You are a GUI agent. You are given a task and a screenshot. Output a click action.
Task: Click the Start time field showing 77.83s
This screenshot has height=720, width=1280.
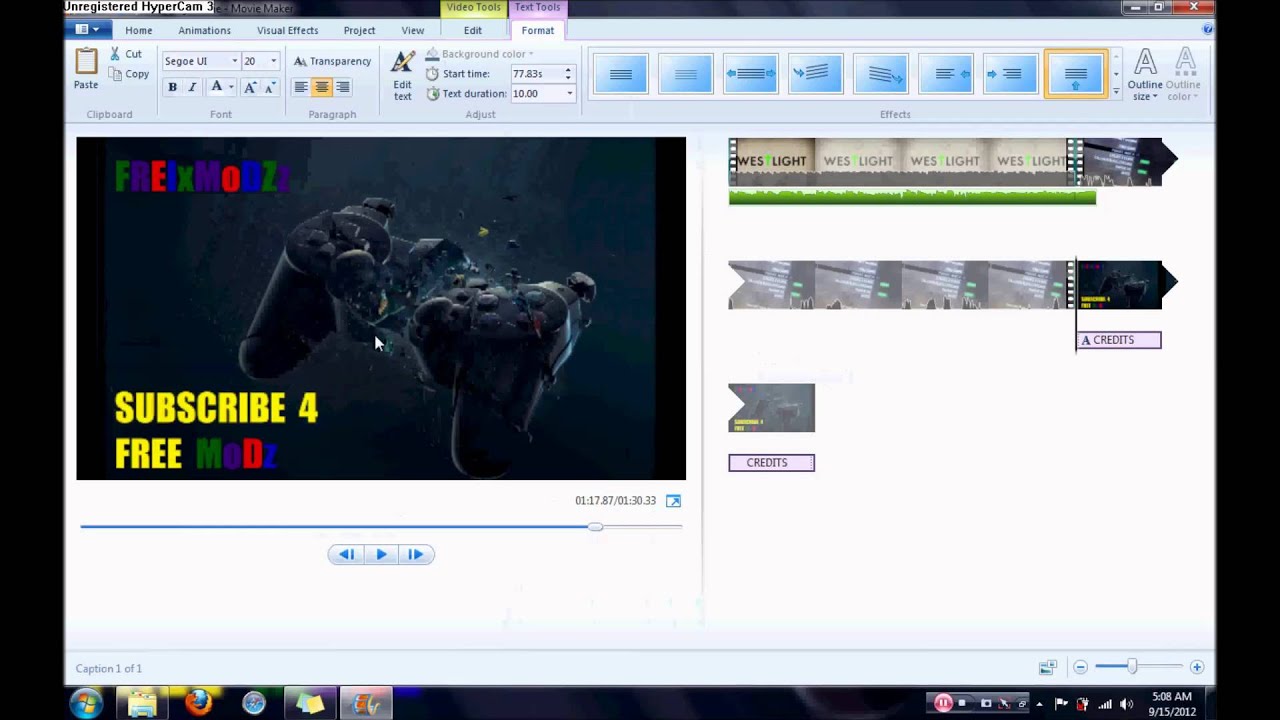(536, 74)
